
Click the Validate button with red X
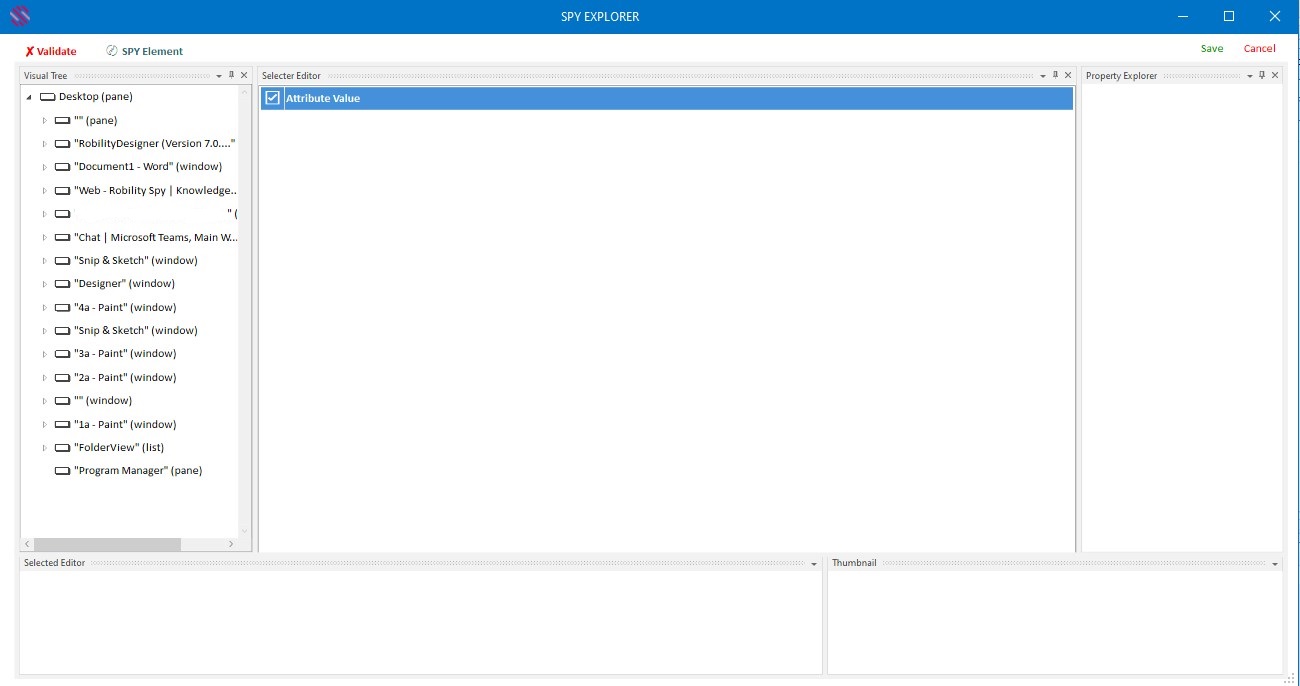51,51
